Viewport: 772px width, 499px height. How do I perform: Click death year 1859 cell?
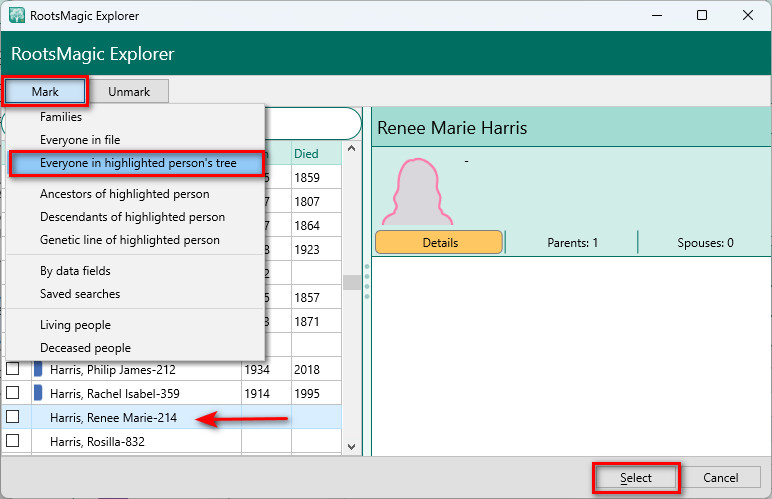click(316, 177)
